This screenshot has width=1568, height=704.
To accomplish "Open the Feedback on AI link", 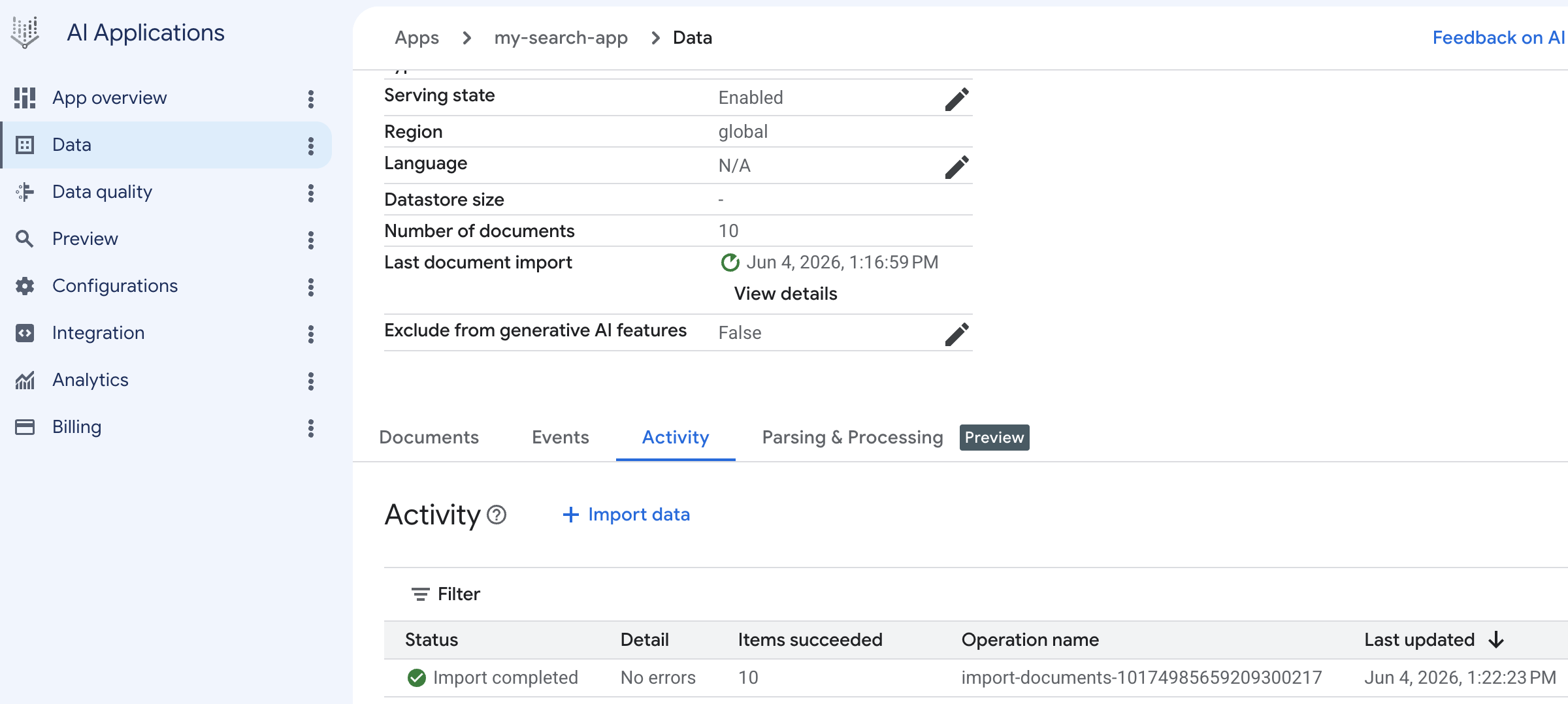I will tap(1499, 38).
